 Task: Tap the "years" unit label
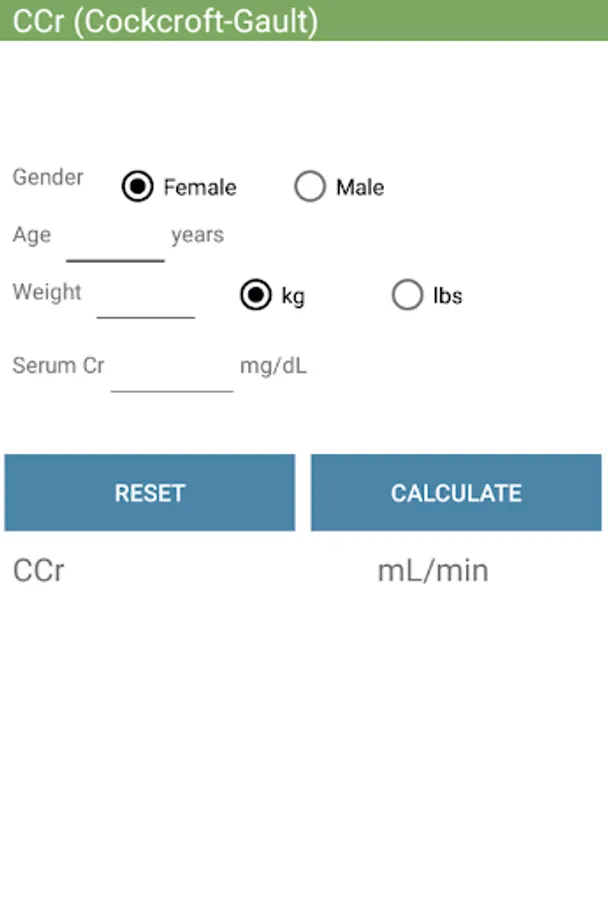point(198,235)
